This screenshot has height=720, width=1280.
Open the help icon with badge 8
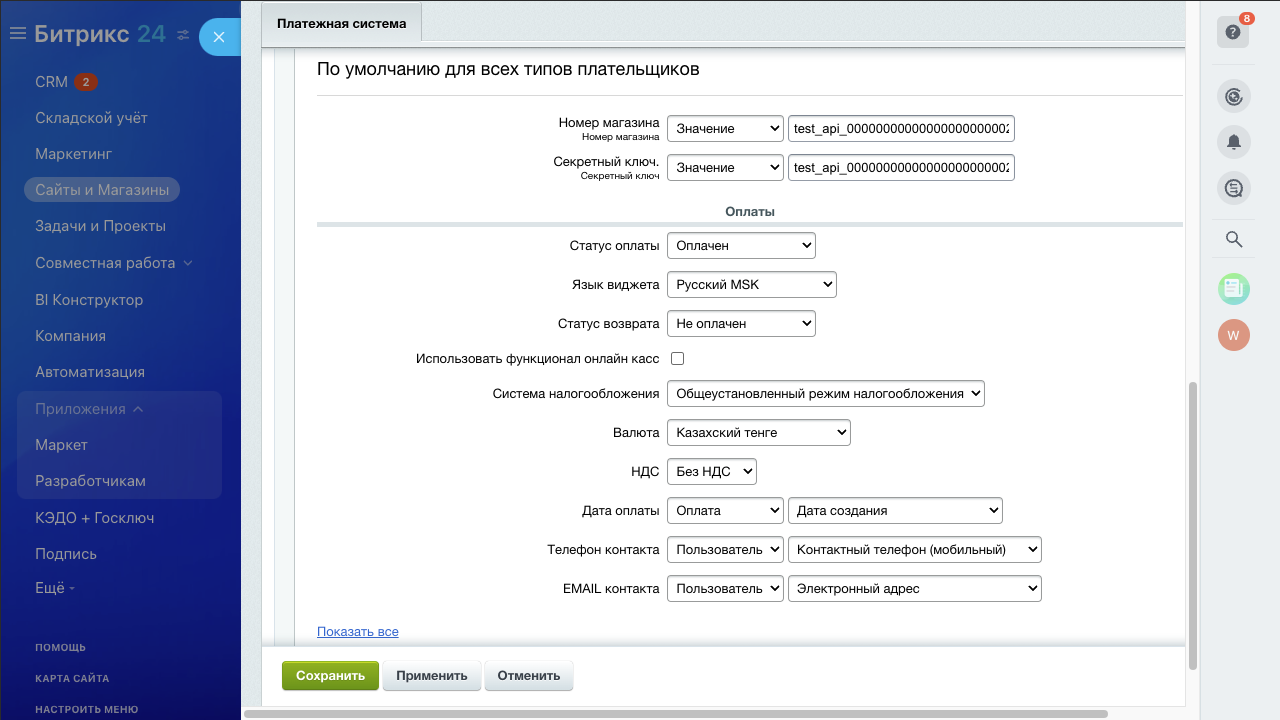pyautogui.click(x=1233, y=32)
